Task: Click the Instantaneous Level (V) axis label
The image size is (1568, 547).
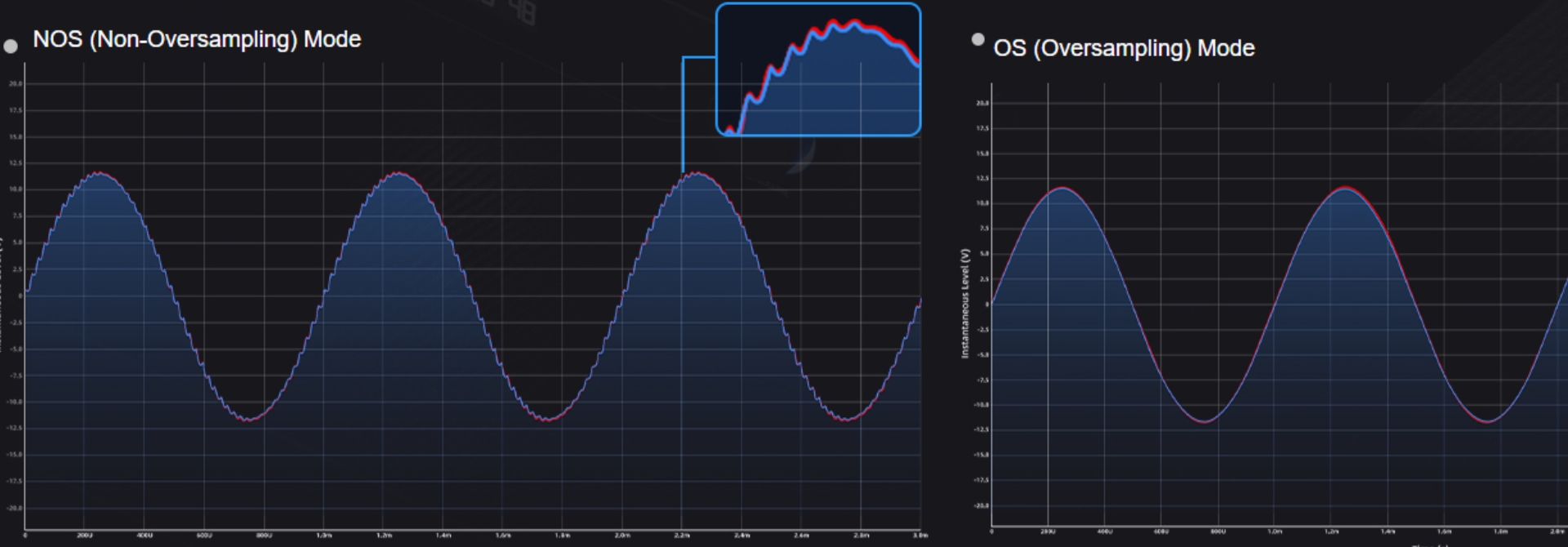Action: pyautogui.click(x=964, y=303)
